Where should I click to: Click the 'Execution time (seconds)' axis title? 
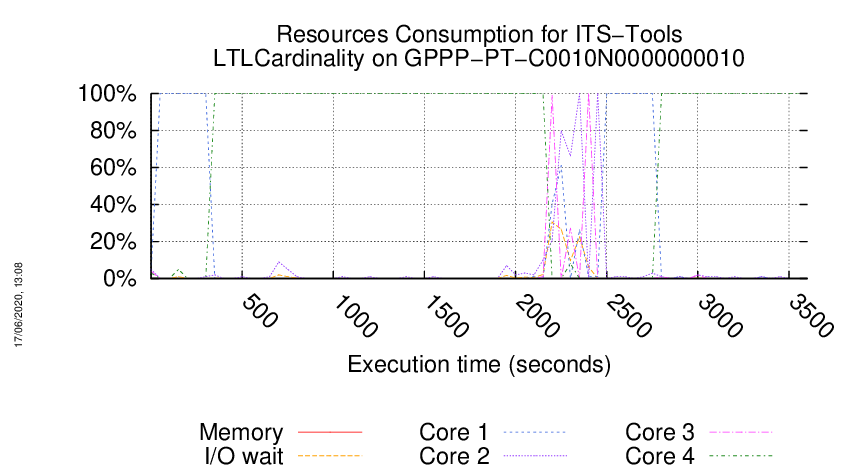(479, 364)
